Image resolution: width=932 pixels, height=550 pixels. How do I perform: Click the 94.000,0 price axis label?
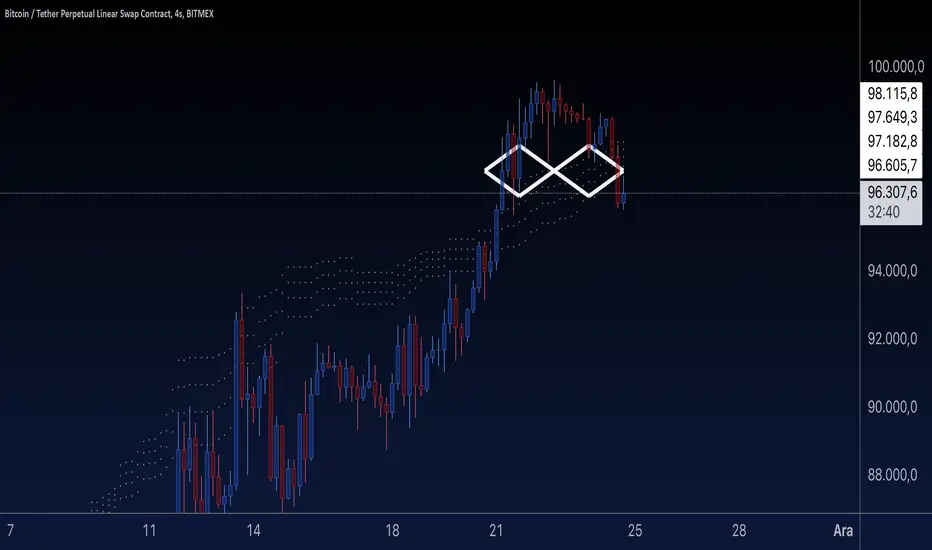coord(892,271)
